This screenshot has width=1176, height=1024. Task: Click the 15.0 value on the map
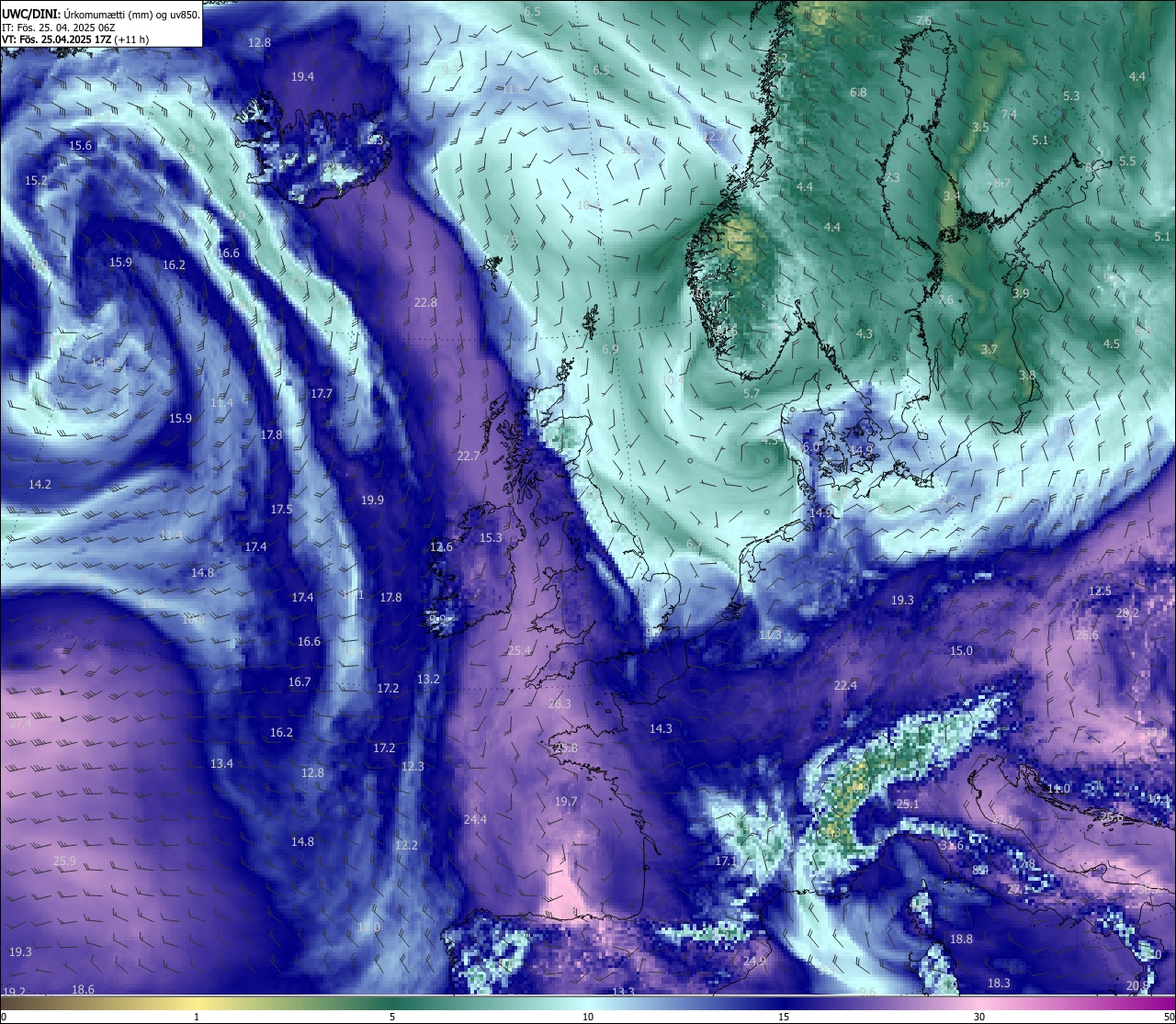[x=961, y=651]
